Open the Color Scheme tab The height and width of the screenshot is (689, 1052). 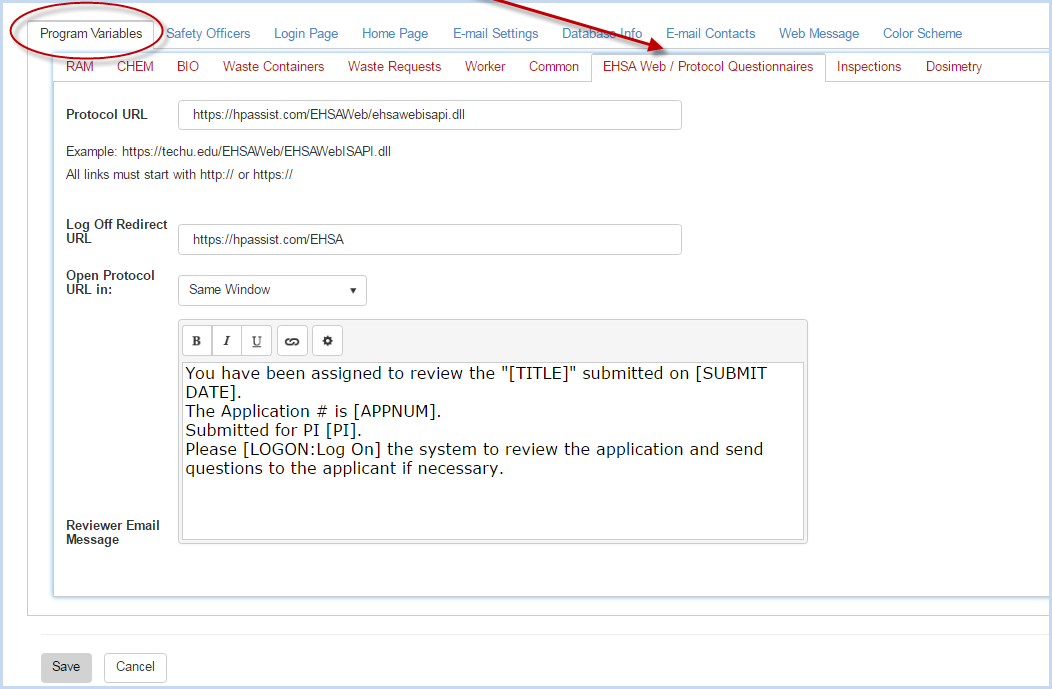(x=923, y=34)
